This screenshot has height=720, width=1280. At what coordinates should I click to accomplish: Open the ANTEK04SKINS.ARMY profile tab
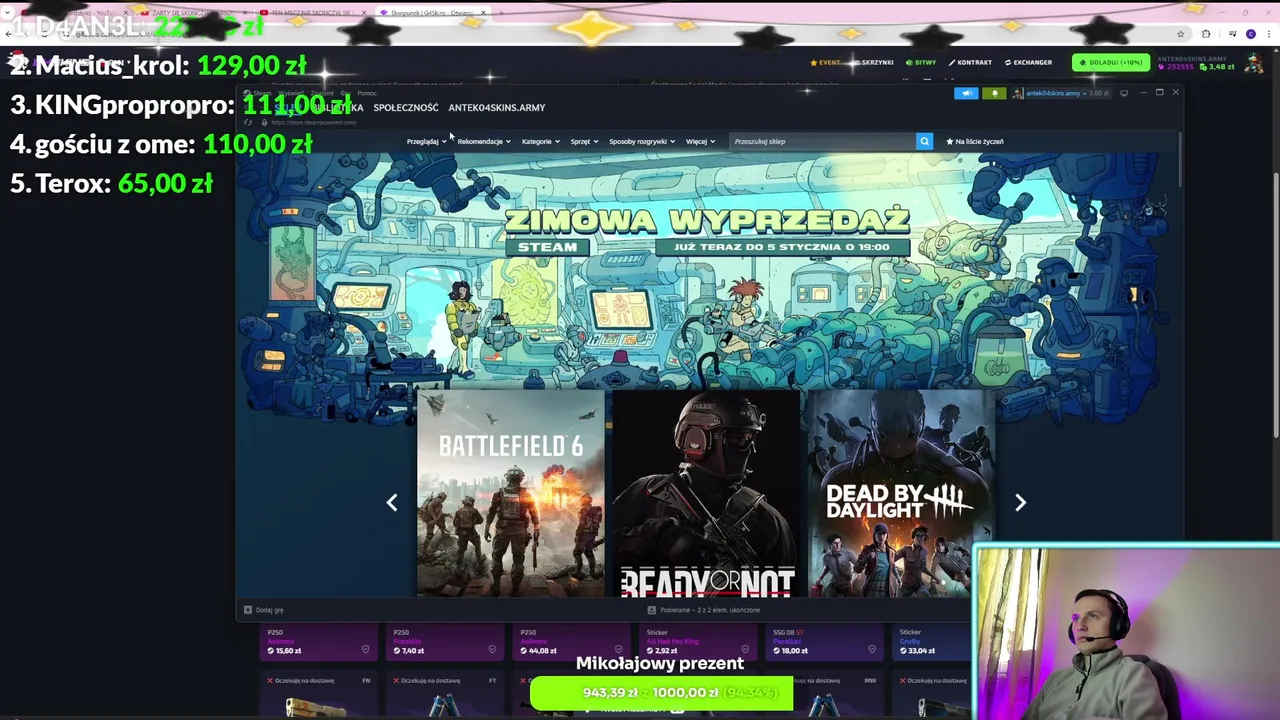coord(497,107)
